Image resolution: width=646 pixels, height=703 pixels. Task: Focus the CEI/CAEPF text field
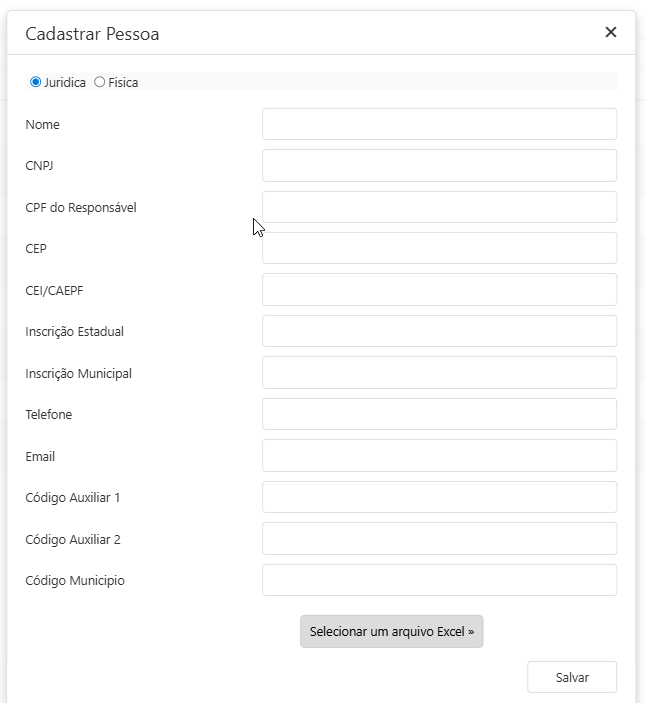[x=439, y=290]
